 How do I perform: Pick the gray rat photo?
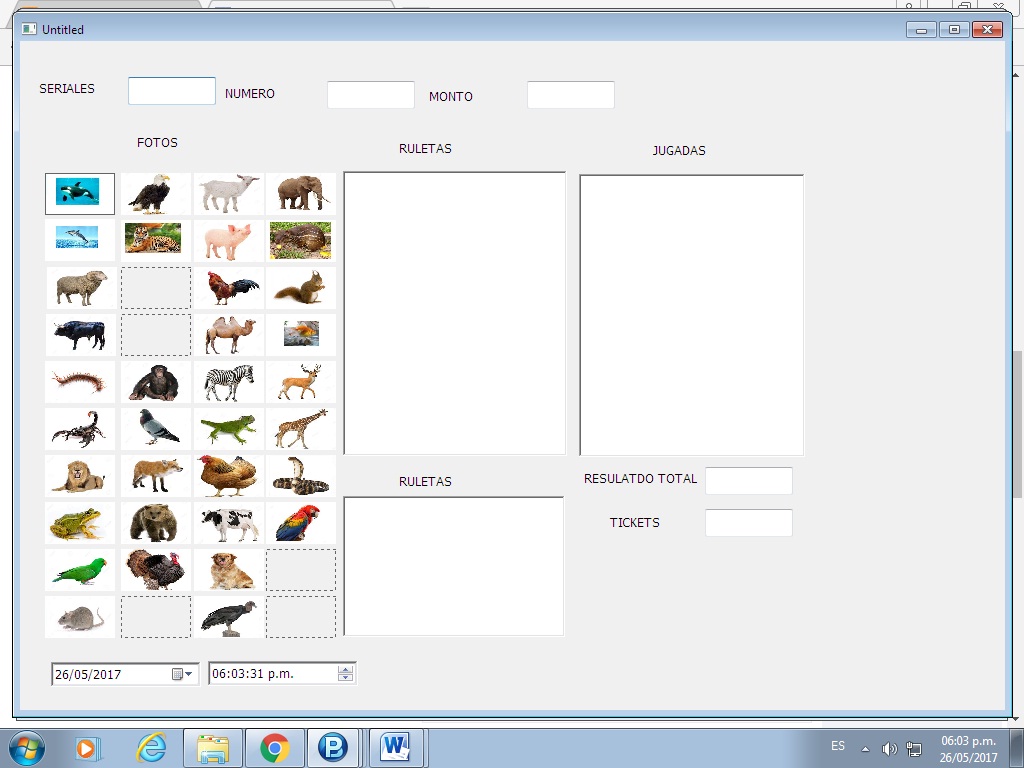tap(80, 616)
